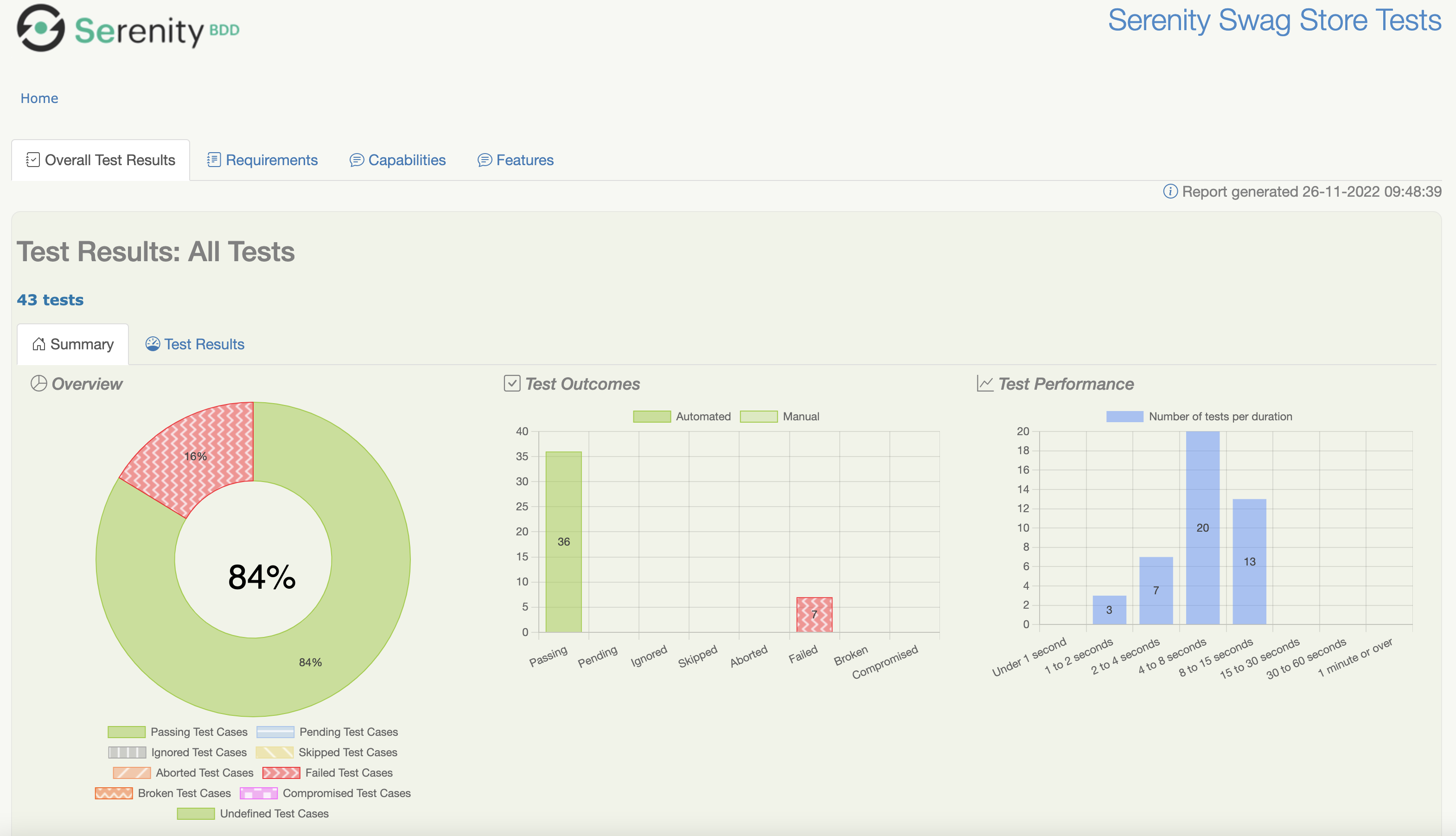Click the Home breadcrumb link
This screenshot has height=836, width=1456.
(x=39, y=97)
